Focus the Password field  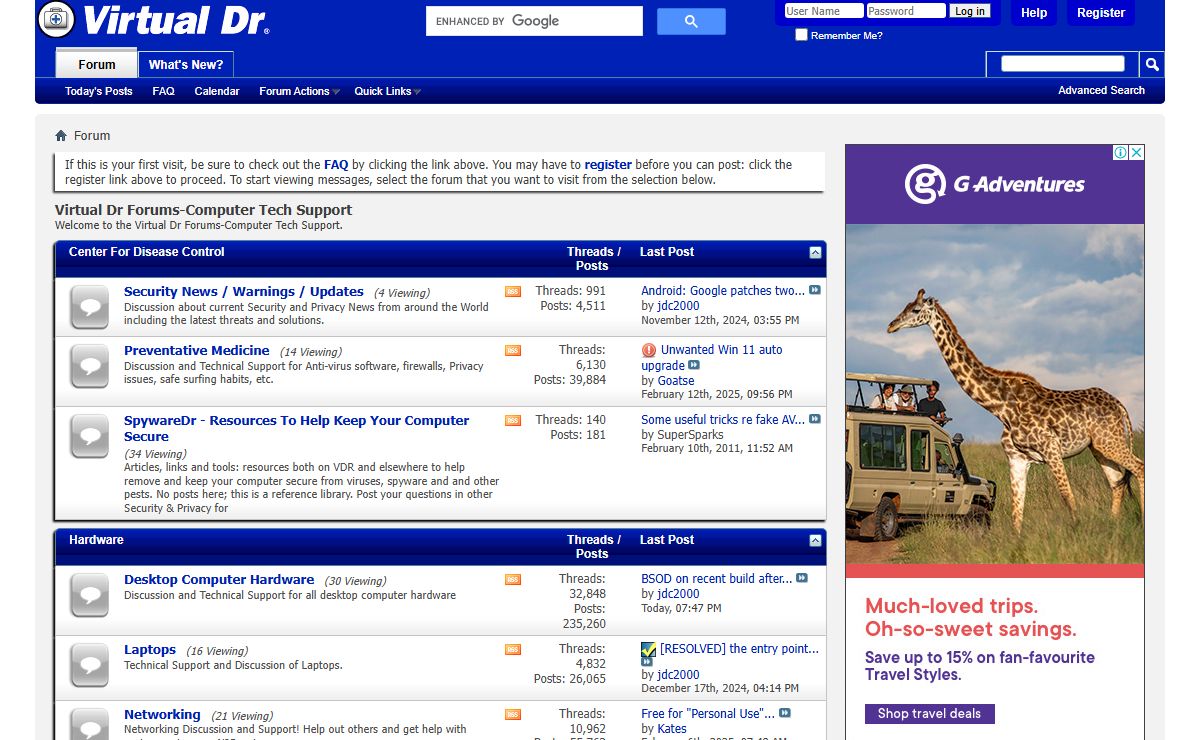(x=906, y=11)
